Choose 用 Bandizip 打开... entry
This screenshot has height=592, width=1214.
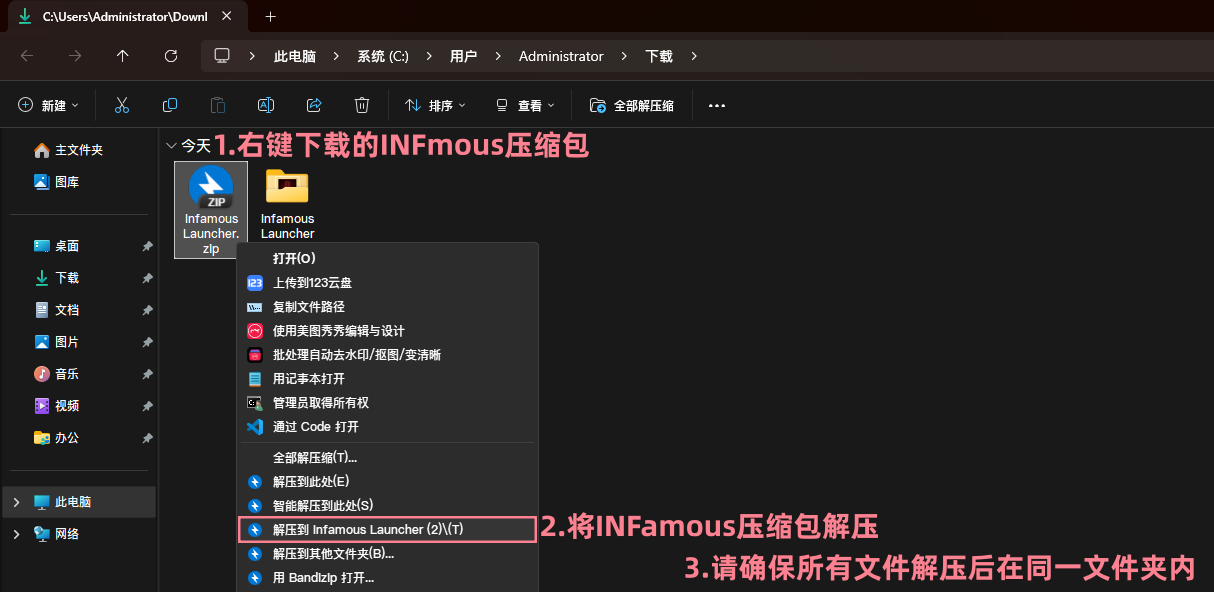tap(388, 578)
